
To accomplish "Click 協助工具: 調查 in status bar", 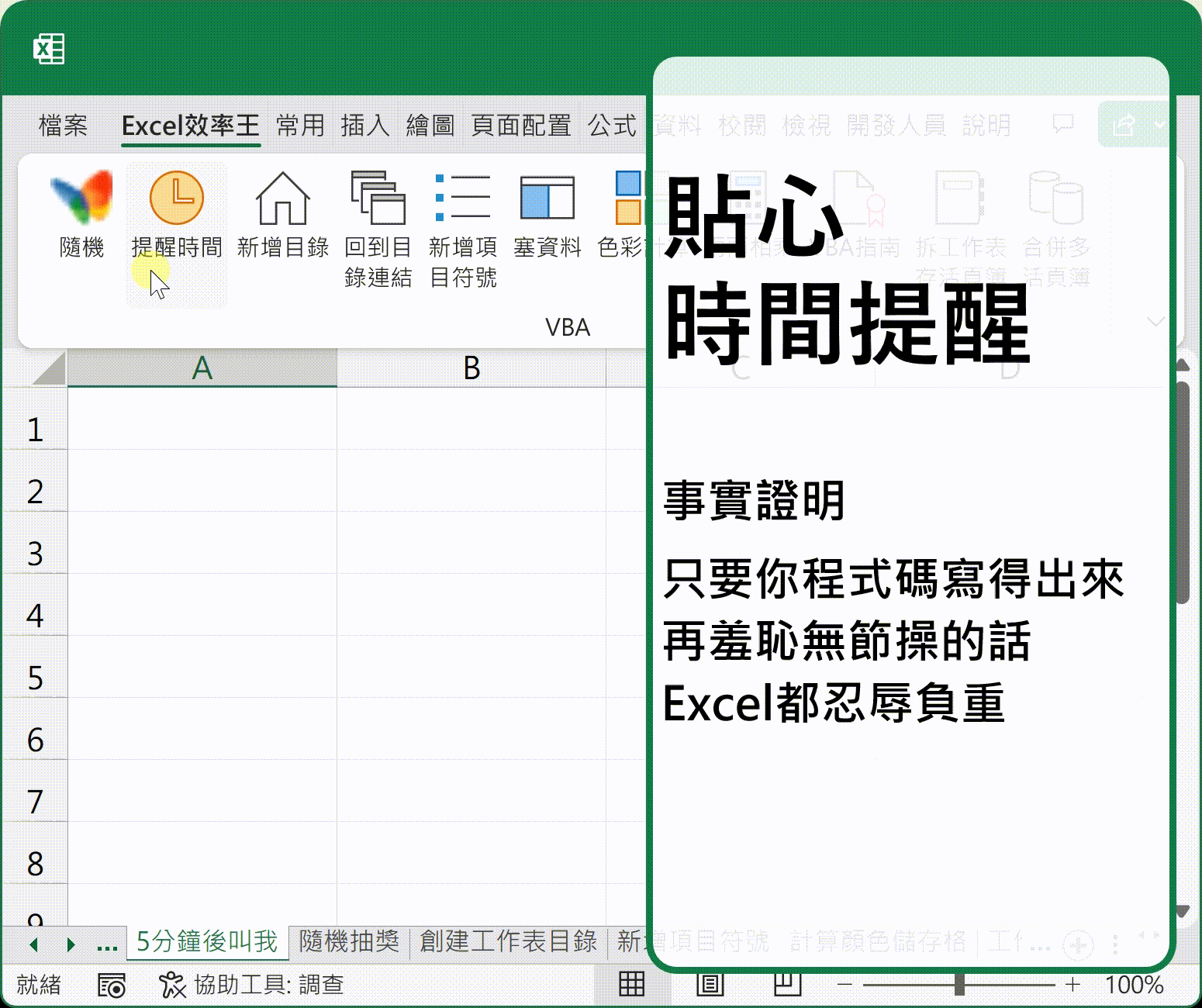I will 252,985.
